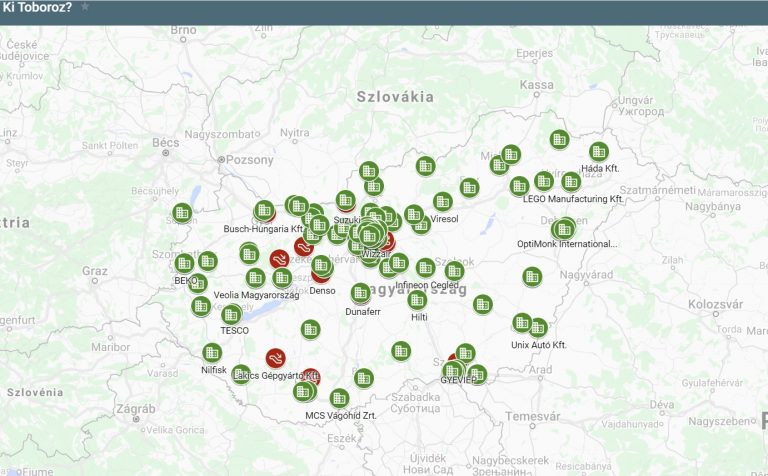Image resolution: width=768 pixels, height=476 pixels.
Task: Open the Hilti company marker
Action: (417, 300)
